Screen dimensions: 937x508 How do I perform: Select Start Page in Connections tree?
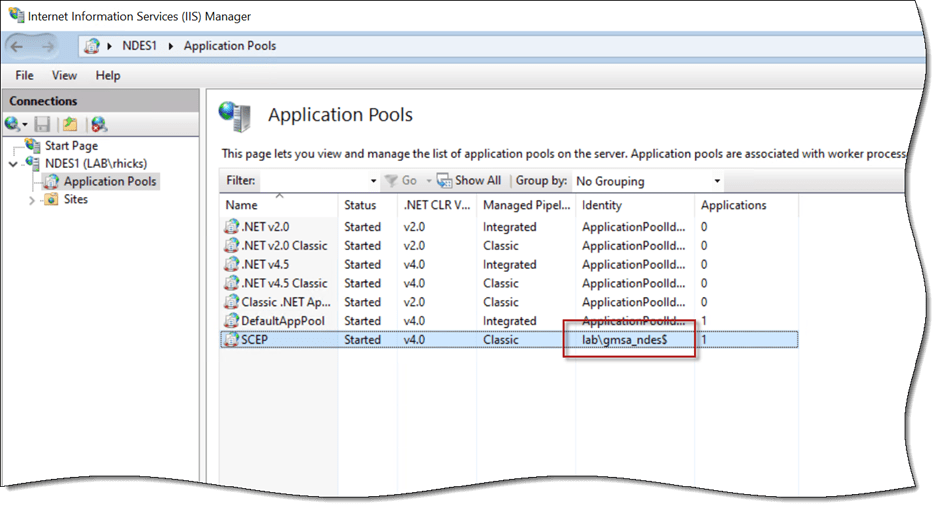[x=72, y=146]
